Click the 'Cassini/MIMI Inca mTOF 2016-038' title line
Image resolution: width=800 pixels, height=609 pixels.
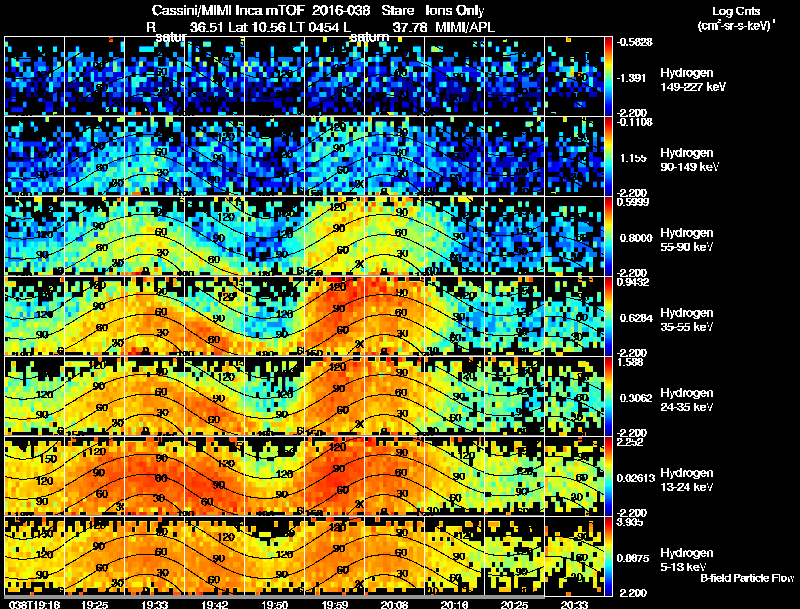tap(261, 11)
